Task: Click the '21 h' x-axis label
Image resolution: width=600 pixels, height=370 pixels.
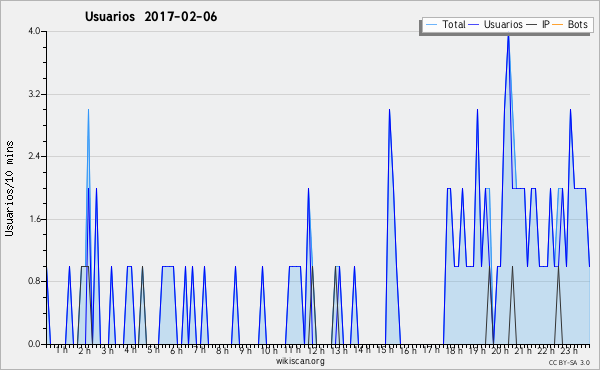Action: tap(523, 350)
